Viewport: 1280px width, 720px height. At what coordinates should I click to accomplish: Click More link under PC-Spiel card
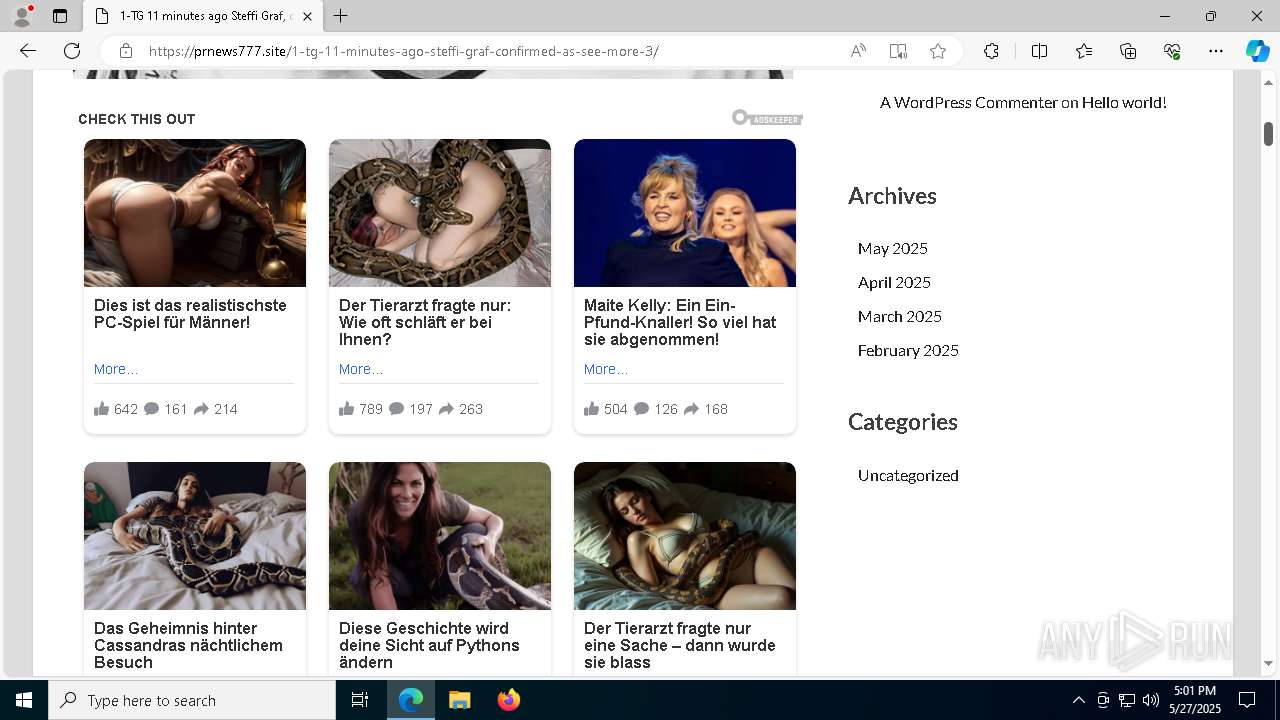(116, 369)
